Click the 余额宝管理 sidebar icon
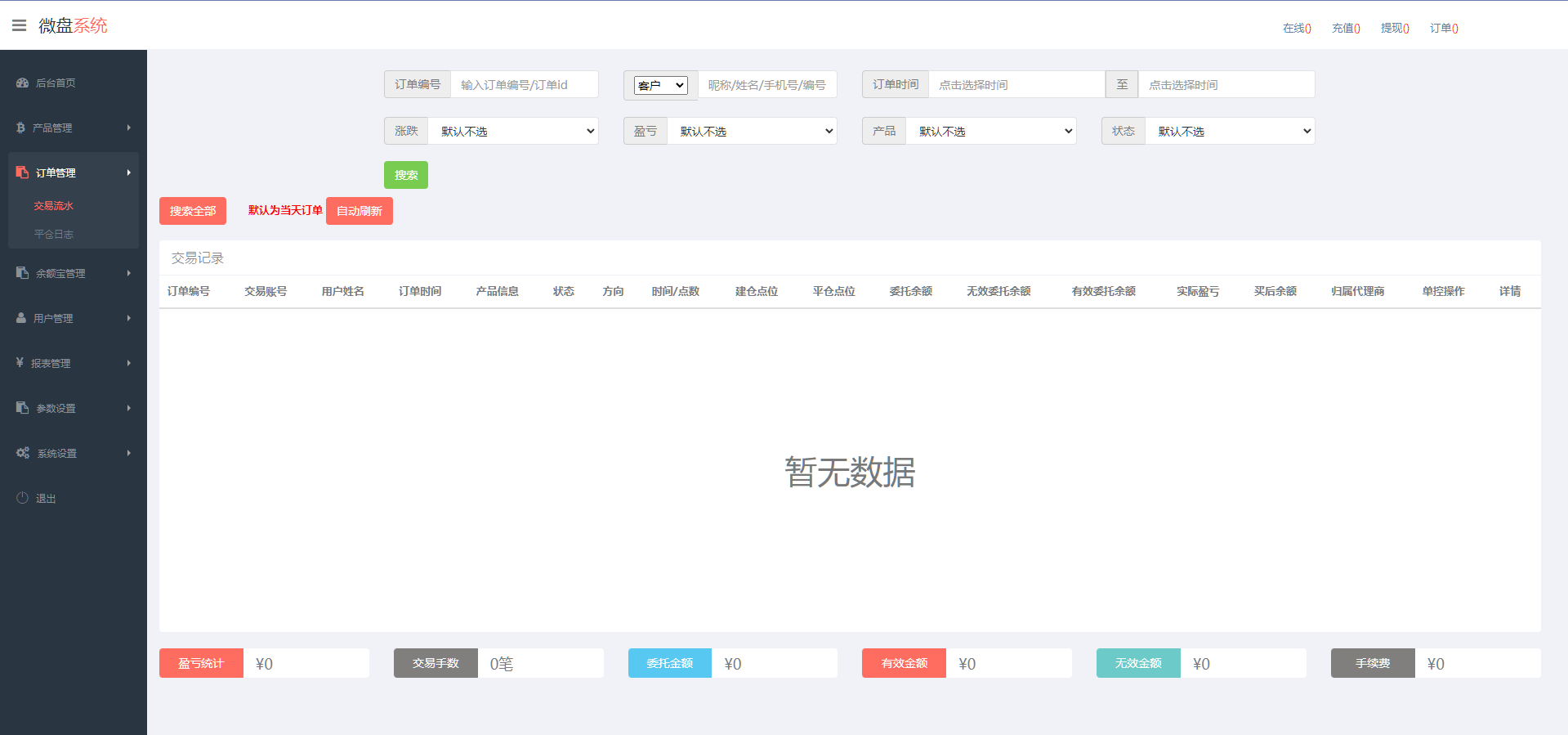This screenshot has width=1568, height=735. 22,273
